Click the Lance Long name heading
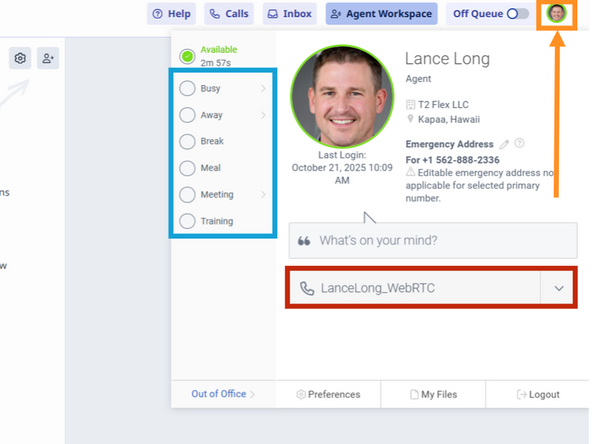Image resolution: width=592 pixels, height=444 pixels. click(447, 59)
